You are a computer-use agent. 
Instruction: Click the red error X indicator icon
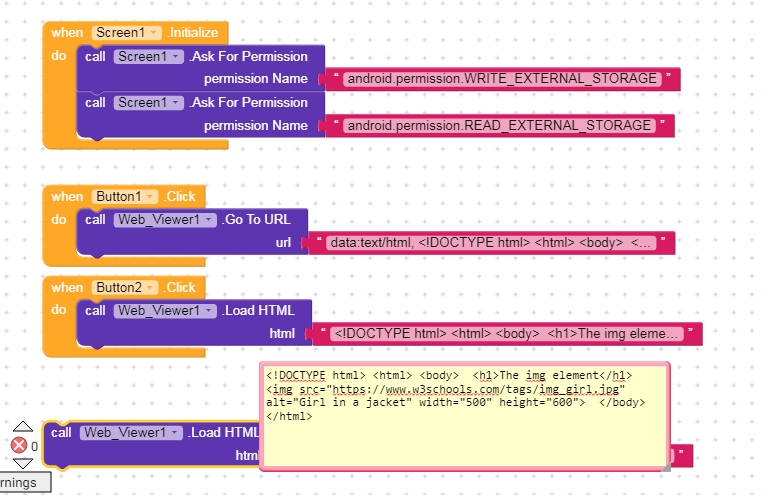(x=19, y=446)
